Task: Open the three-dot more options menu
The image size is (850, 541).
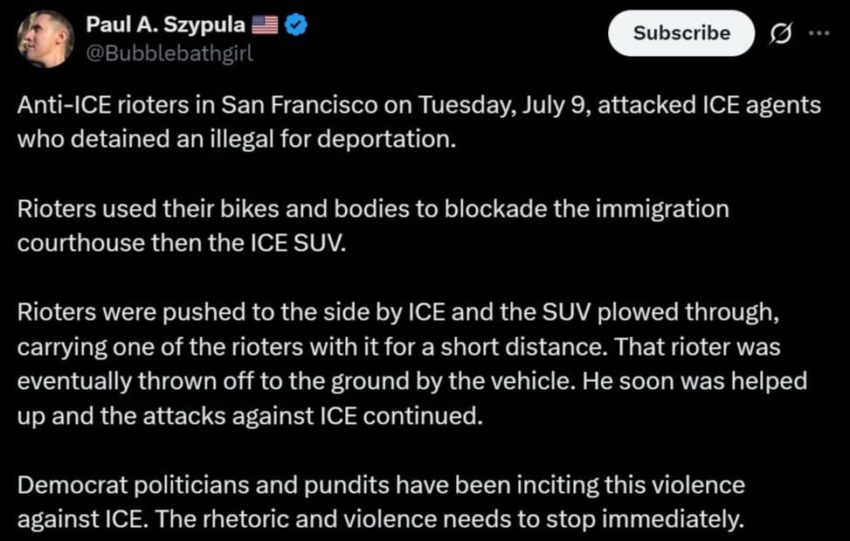Action: [x=819, y=33]
